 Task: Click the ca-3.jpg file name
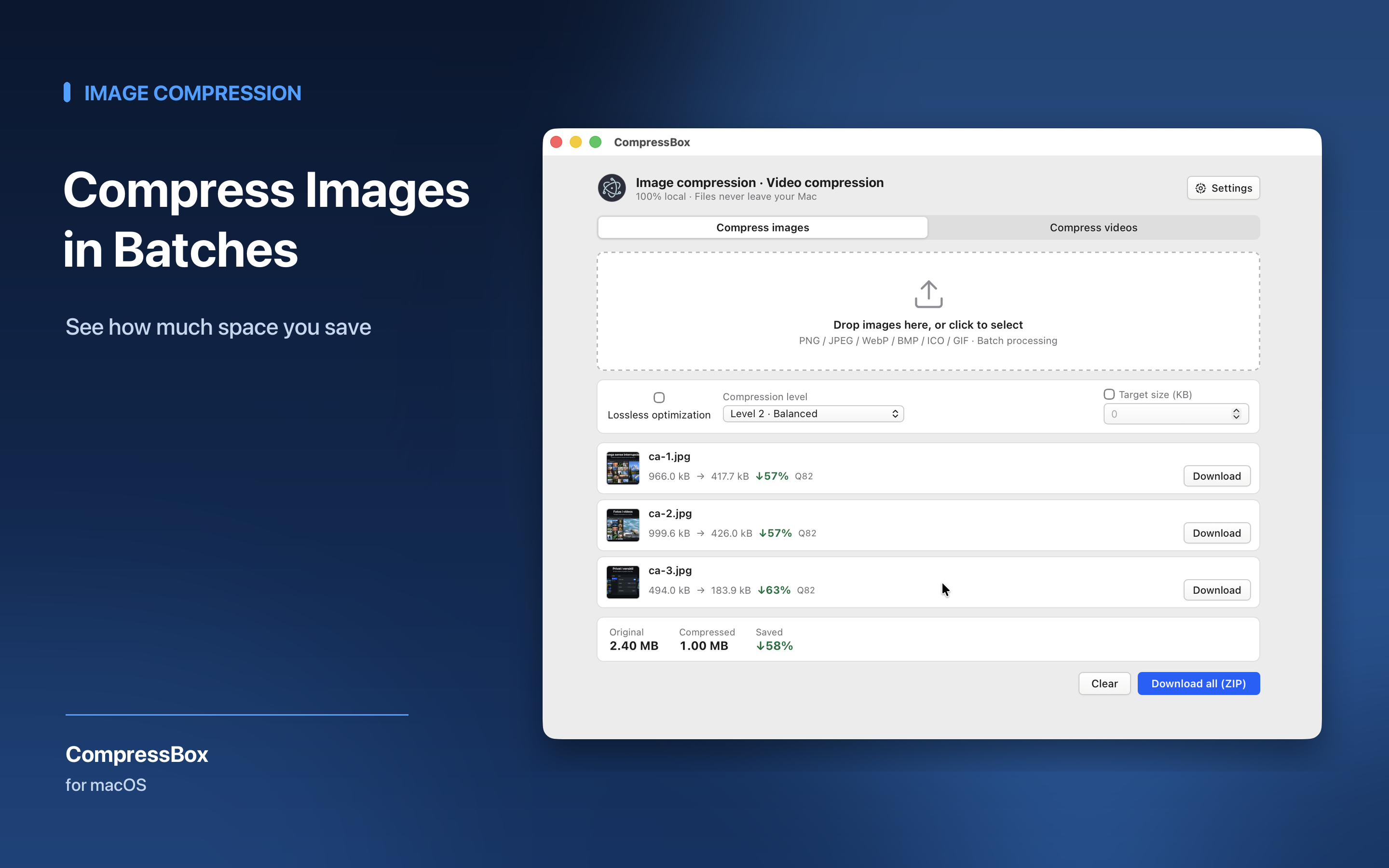[670, 570]
